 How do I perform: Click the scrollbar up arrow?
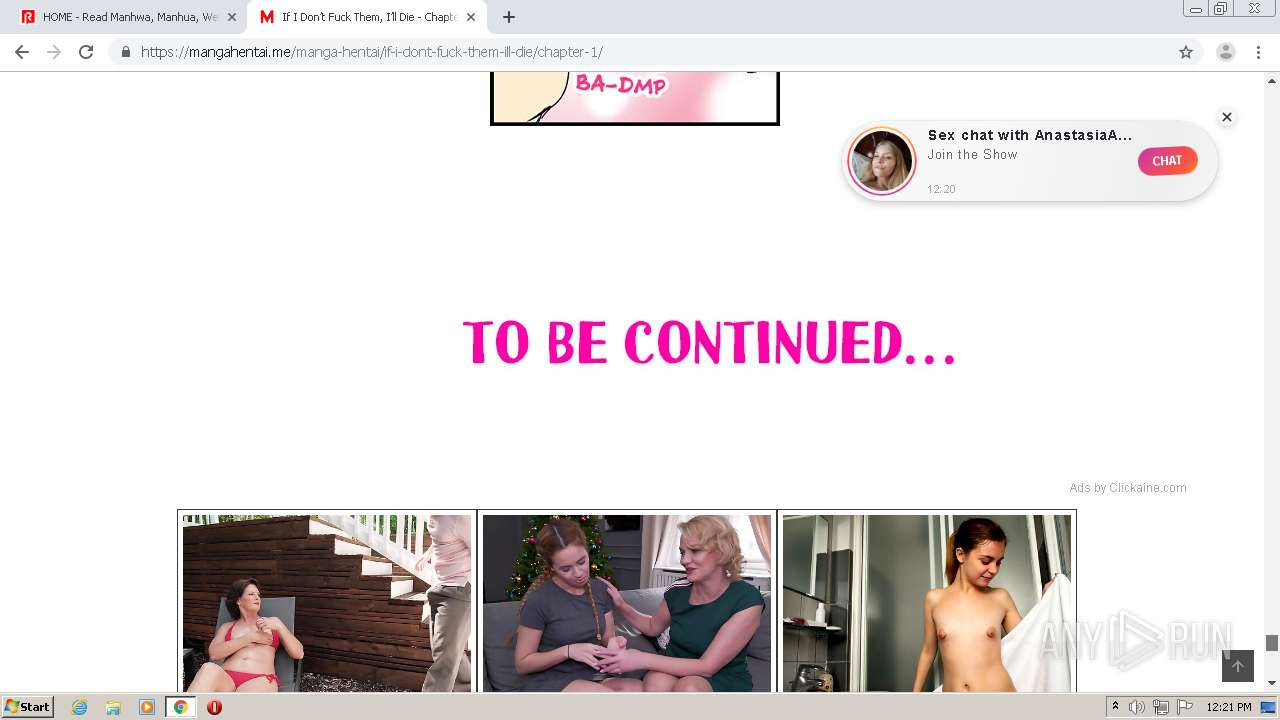[x=1272, y=80]
